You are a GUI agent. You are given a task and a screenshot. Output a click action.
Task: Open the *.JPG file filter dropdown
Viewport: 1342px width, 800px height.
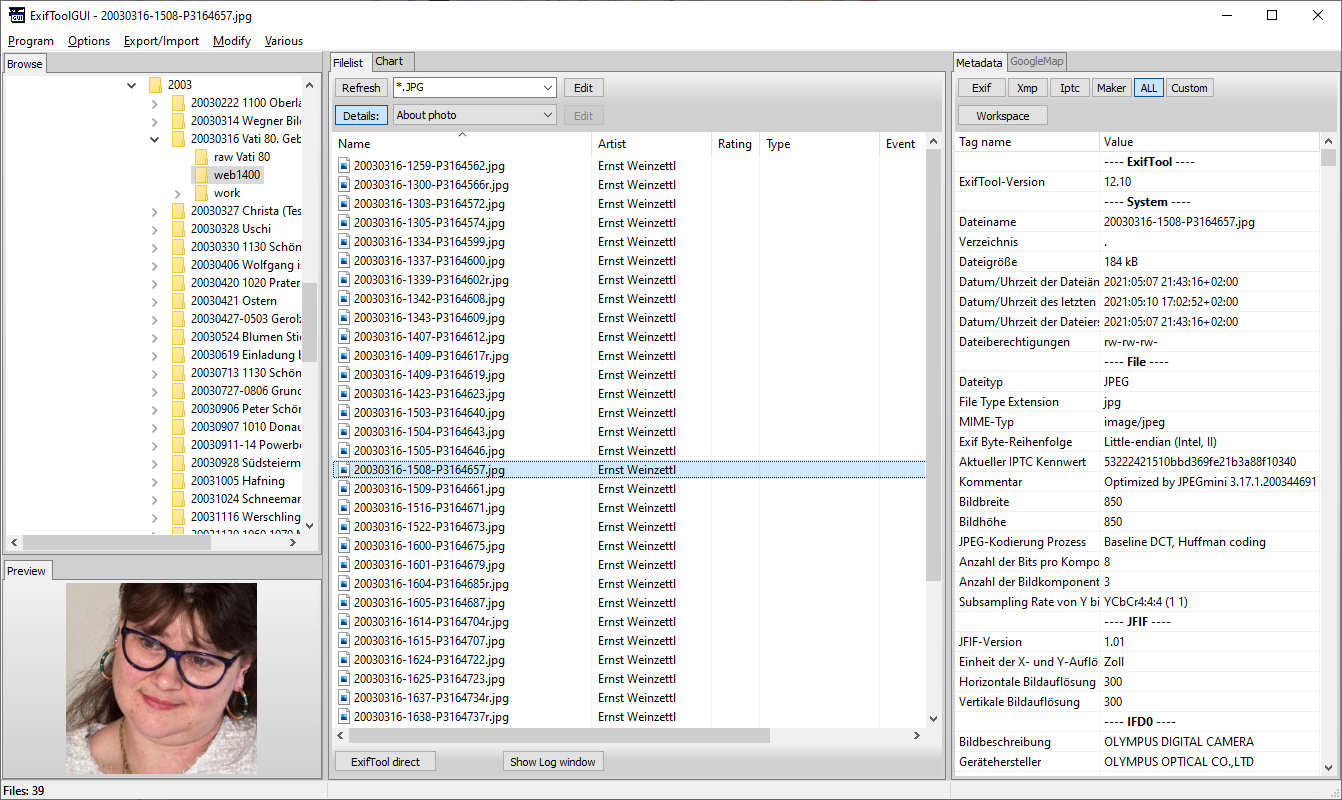coord(545,87)
